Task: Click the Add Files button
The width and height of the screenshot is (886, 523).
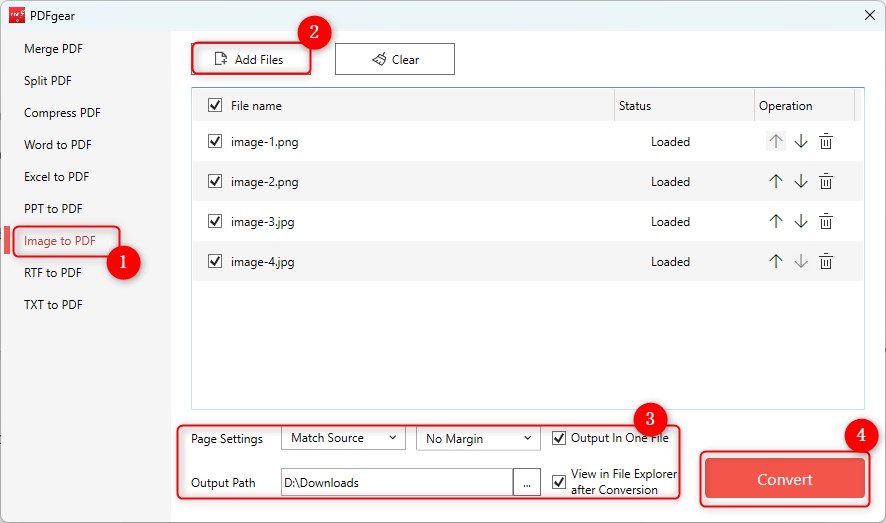Action: 250,59
